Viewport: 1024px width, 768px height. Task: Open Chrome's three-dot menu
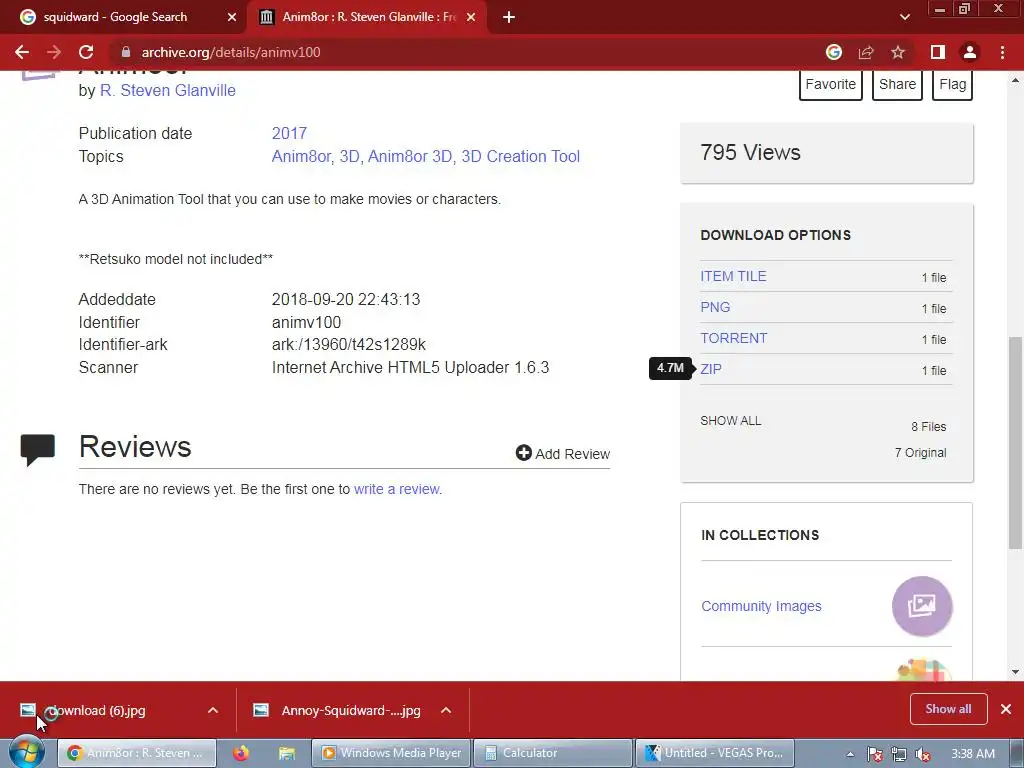tap(1002, 52)
